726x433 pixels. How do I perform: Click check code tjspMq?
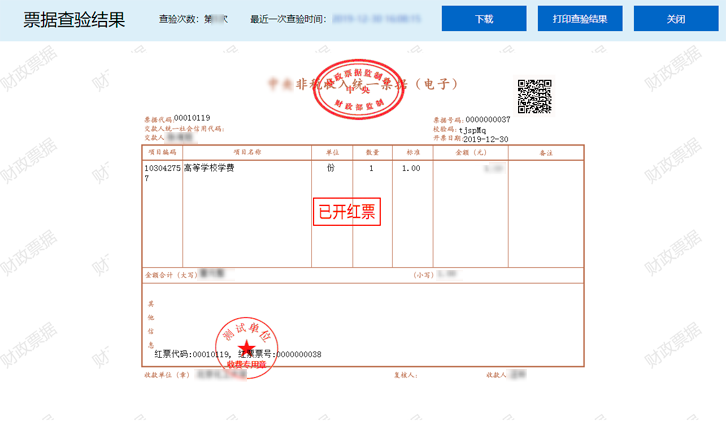coord(472,130)
